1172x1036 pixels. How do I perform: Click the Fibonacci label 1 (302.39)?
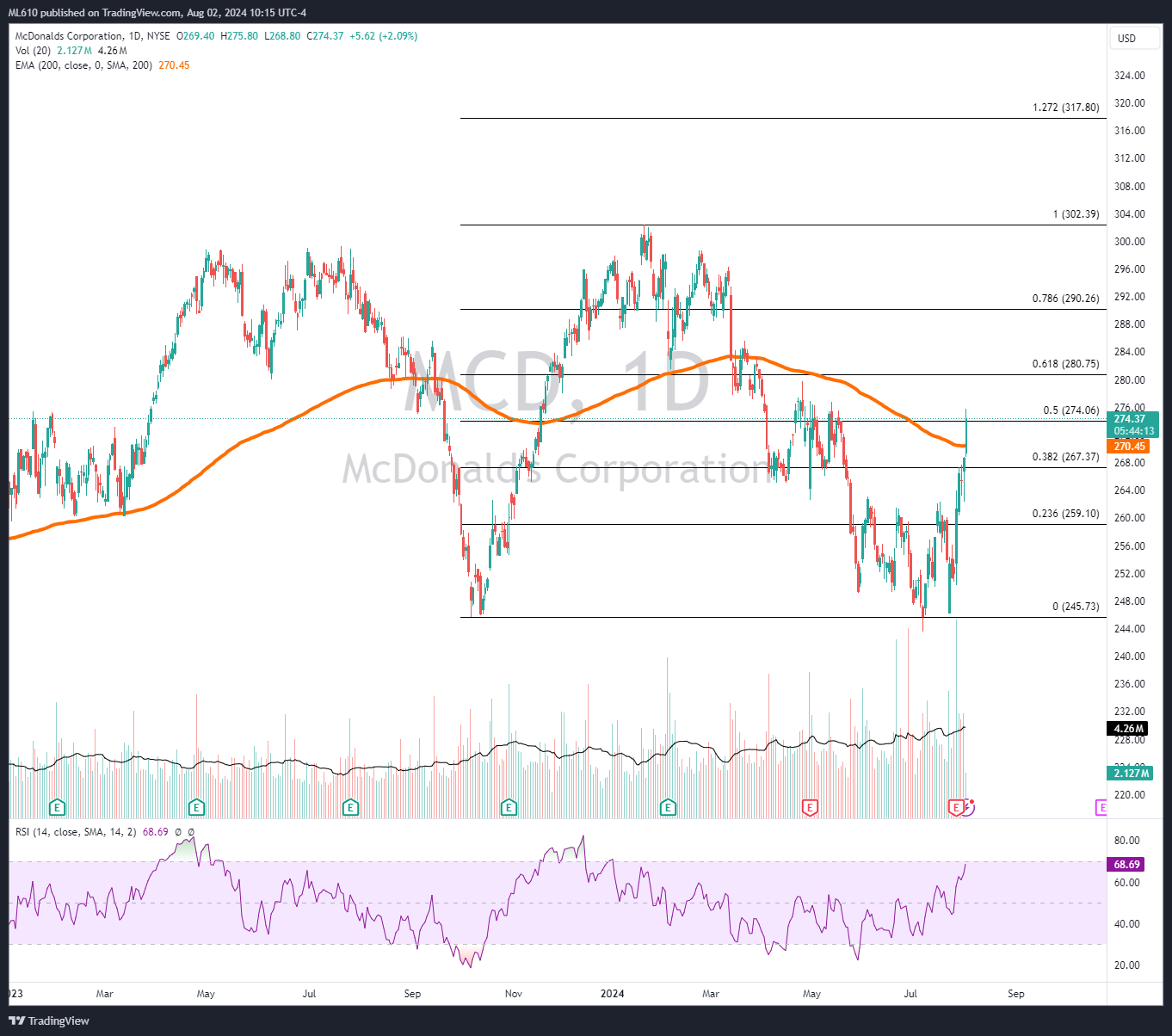coord(1076,214)
